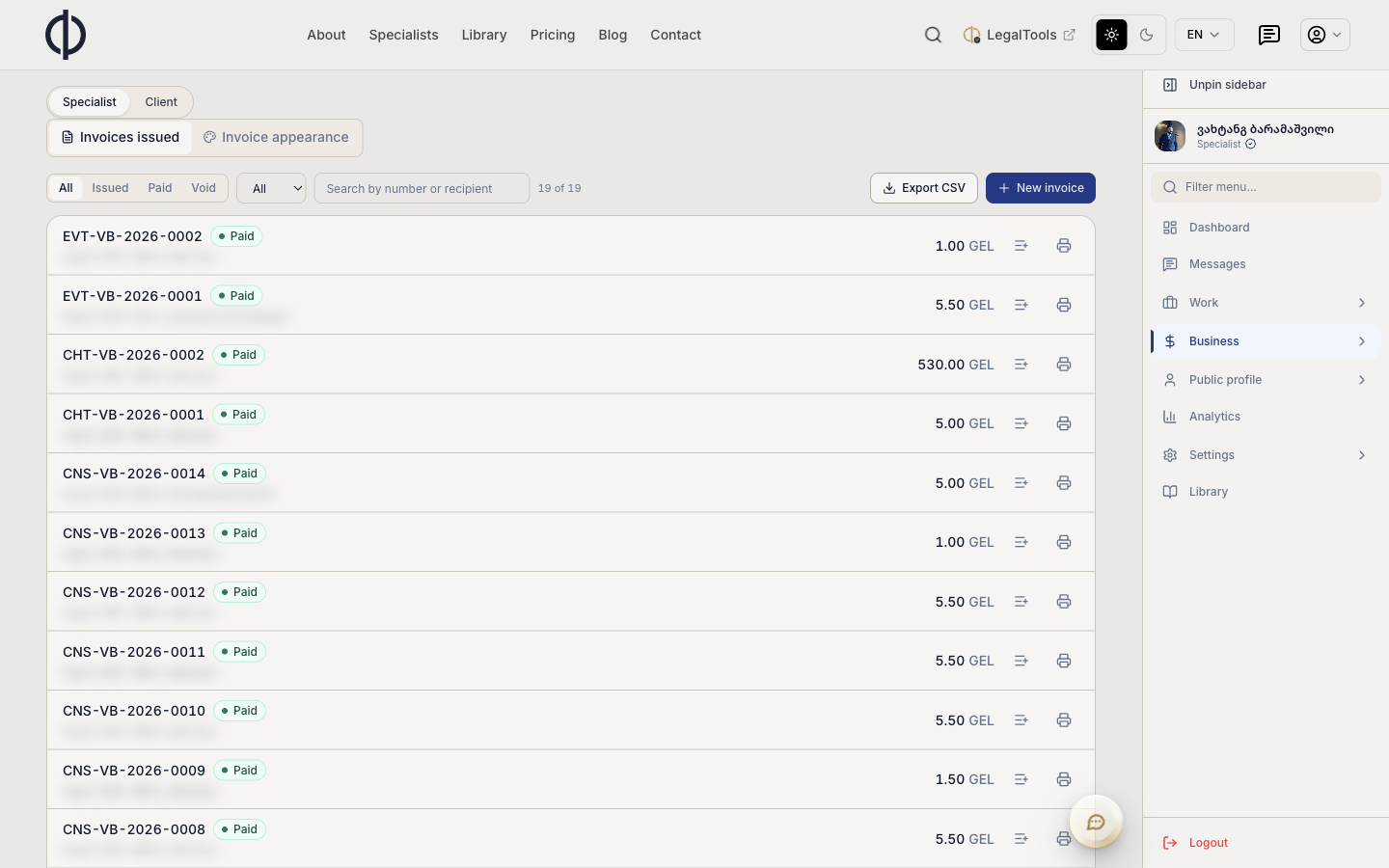Open details icon for EVT-VB-2026-0001
The height and width of the screenshot is (868, 1389).
(1021, 305)
